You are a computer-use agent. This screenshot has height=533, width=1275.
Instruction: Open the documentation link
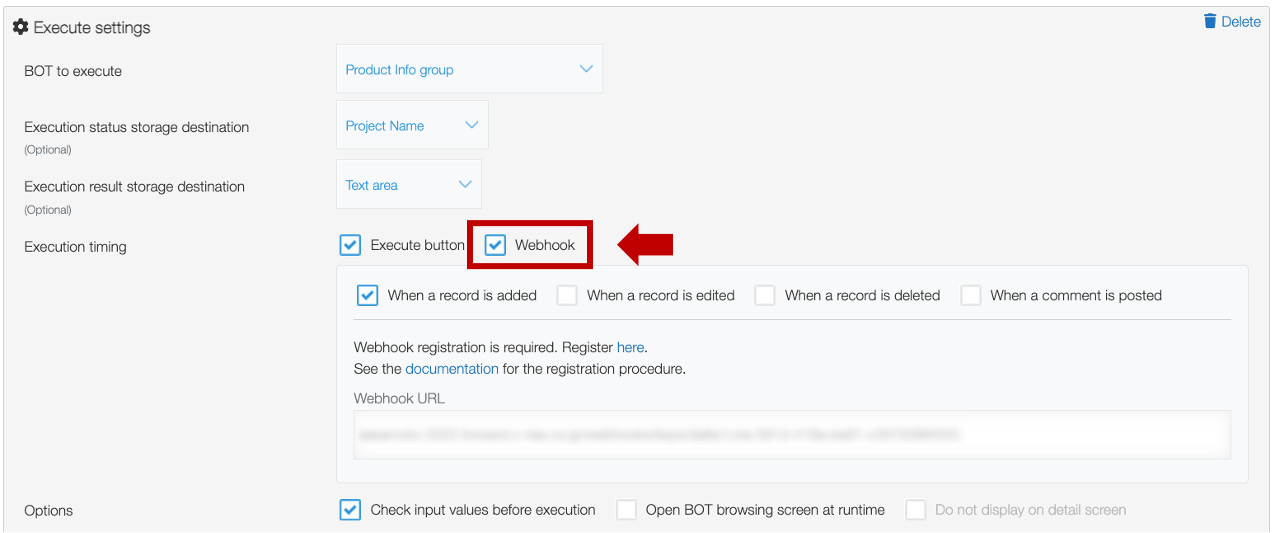tap(452, 368)
